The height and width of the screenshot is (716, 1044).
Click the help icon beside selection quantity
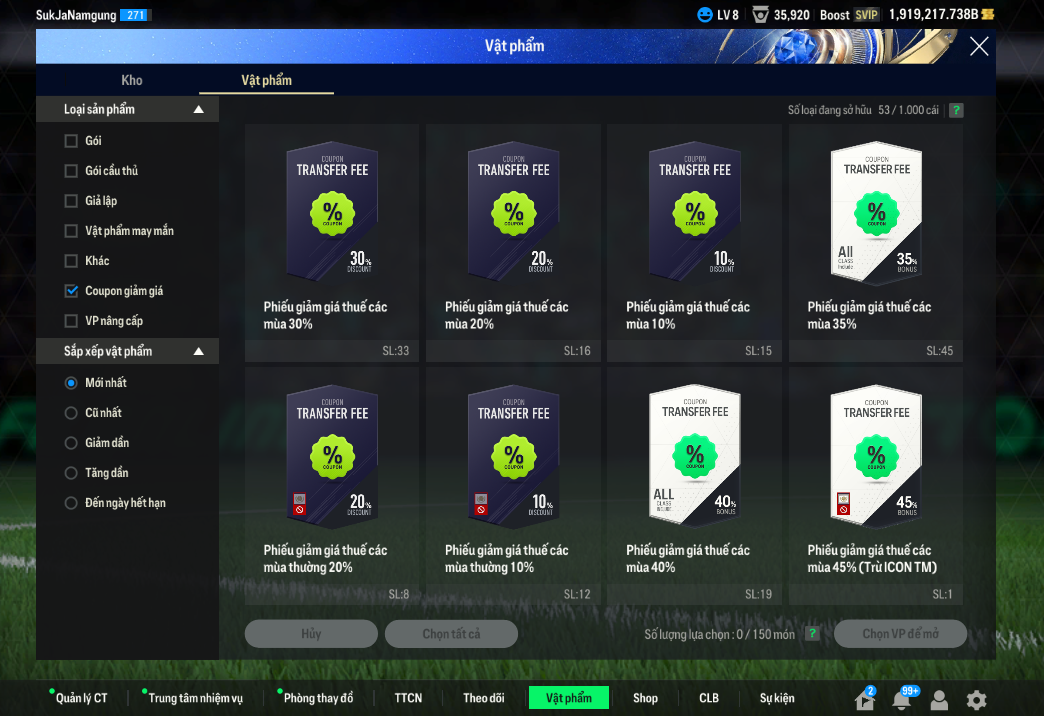pos(813,634)
